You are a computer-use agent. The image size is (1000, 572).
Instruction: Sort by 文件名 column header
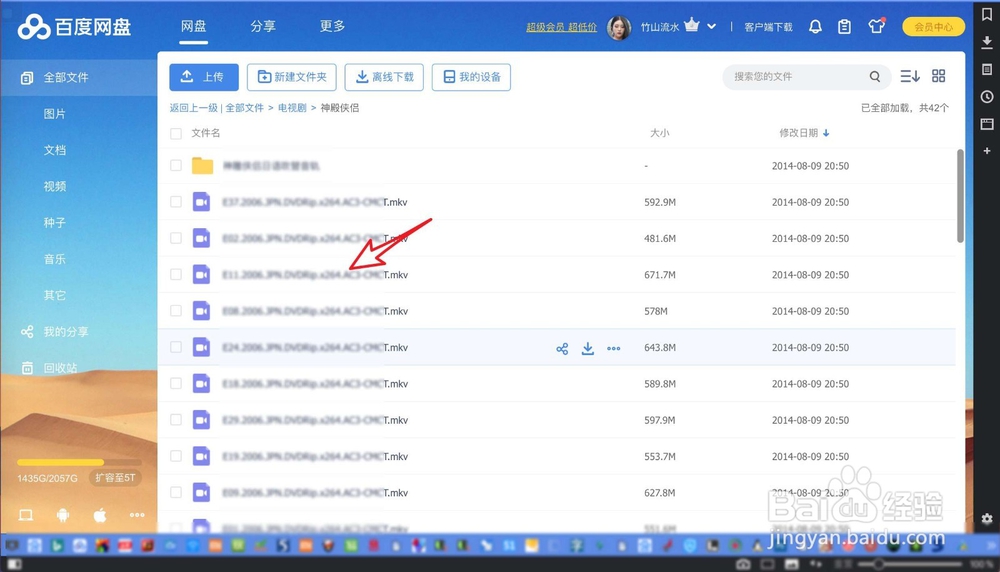(206, 133)
